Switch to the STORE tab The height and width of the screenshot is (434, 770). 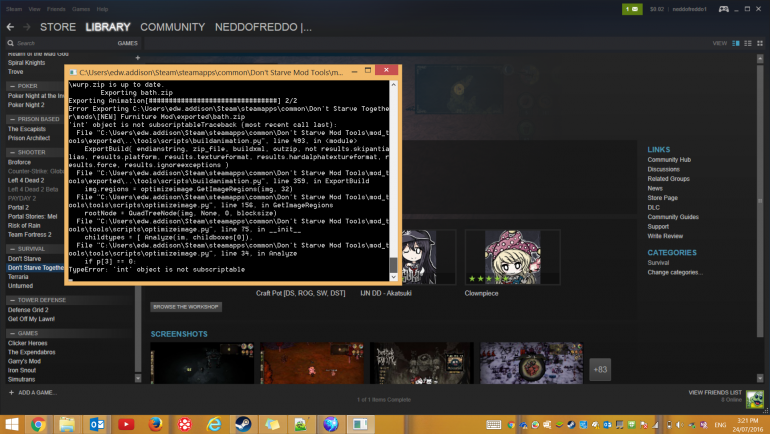58,27
